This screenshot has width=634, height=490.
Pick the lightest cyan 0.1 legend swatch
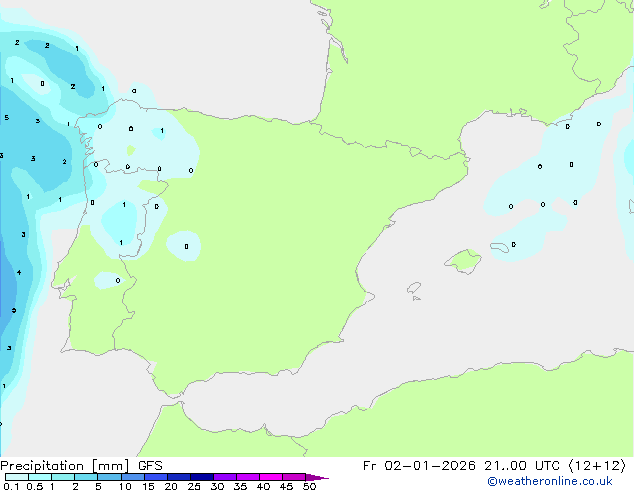(17, 477)
